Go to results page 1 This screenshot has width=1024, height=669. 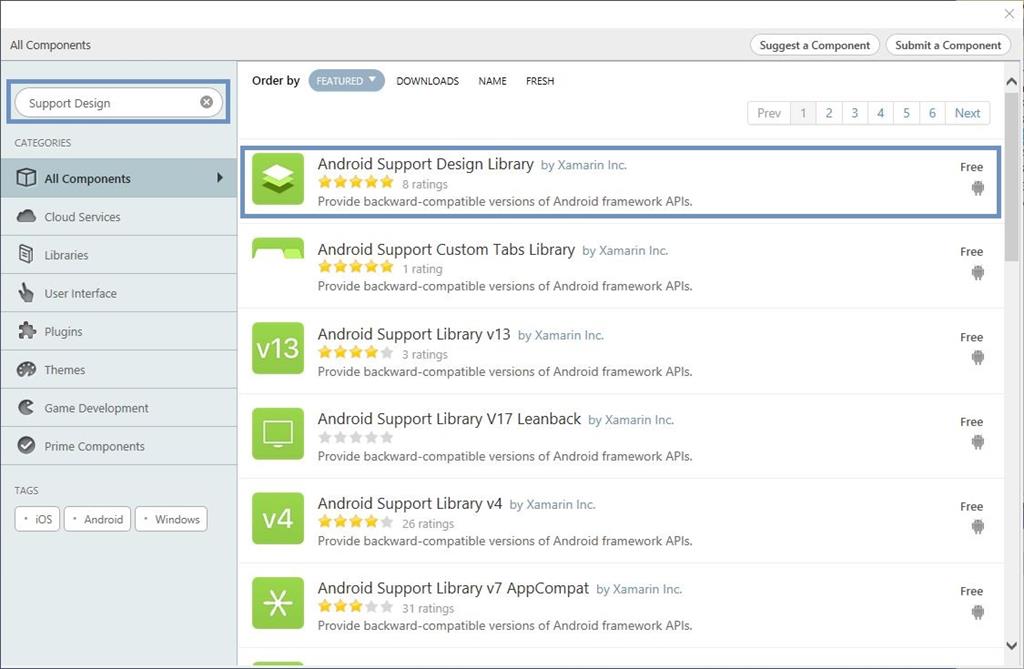click(803, 113)
